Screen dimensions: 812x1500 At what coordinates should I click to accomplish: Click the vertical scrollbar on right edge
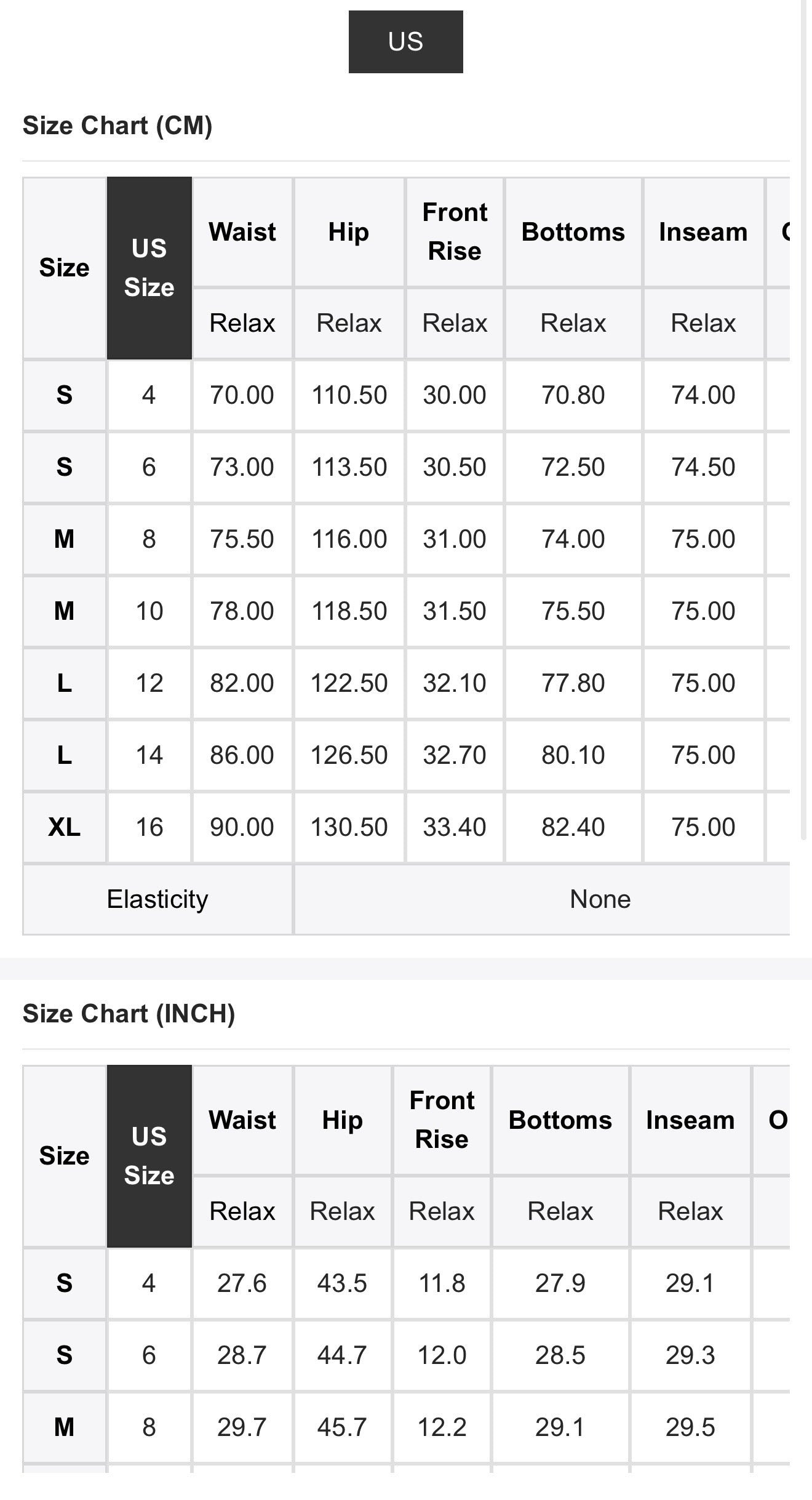[x=803, y=419]
